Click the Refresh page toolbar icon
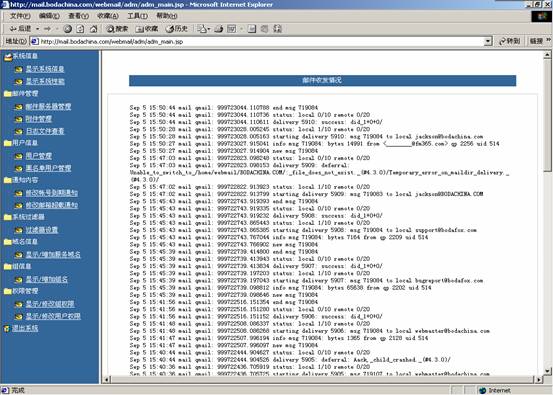This screenshot has height=395, width=553. (80, 29)
